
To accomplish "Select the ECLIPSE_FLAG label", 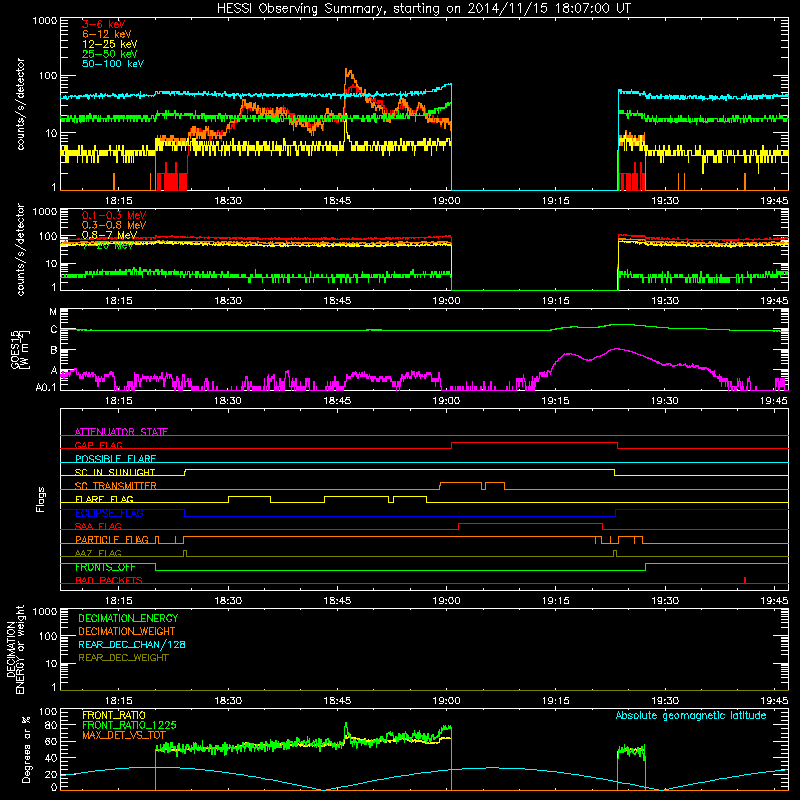I will pos(109,513).
